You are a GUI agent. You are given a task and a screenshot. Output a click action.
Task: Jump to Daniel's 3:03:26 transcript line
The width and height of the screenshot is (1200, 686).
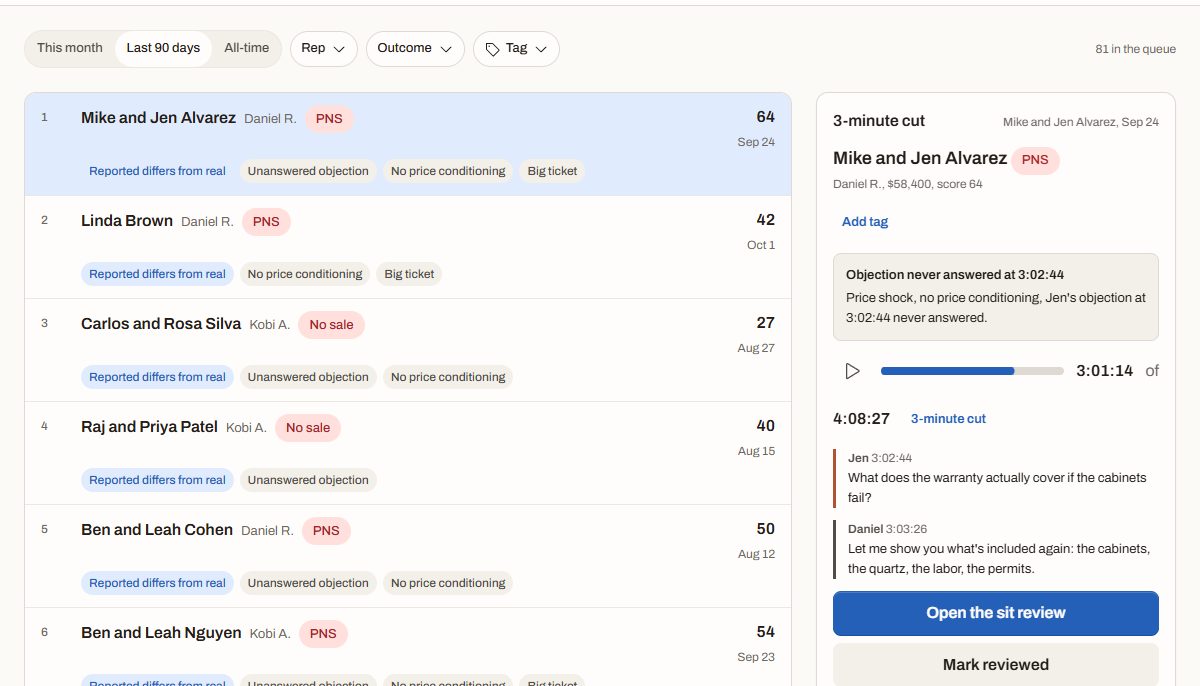pyautogui.click(x=997, y=549)
